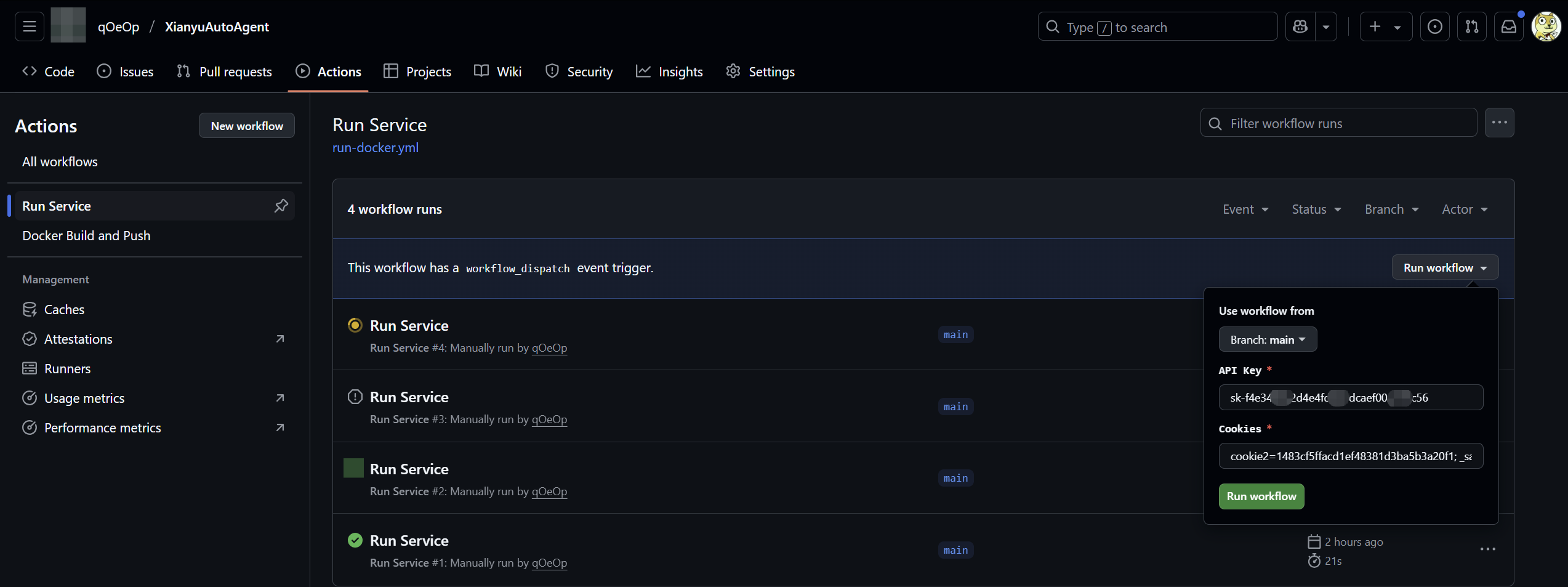This screenshot has height=587, width=1568.
Task: Open Run Service run #4
Action: pyautogui.click(x=409, y=325)
